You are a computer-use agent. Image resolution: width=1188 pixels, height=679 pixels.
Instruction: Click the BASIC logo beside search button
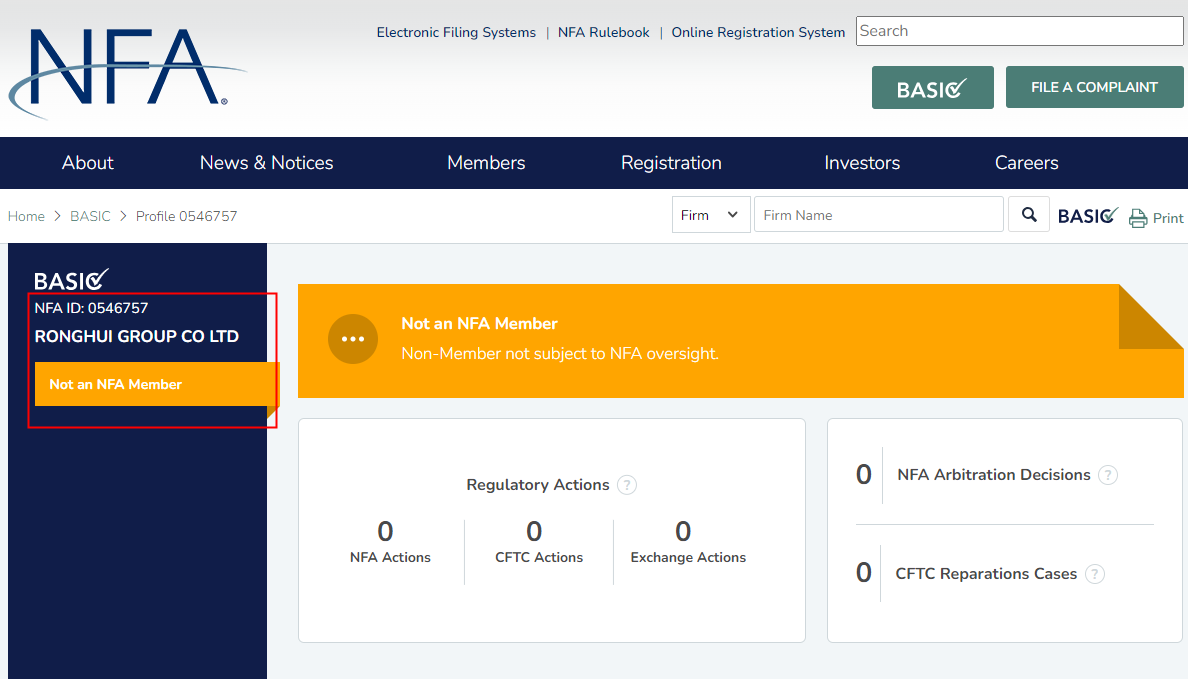(1087, 216)
